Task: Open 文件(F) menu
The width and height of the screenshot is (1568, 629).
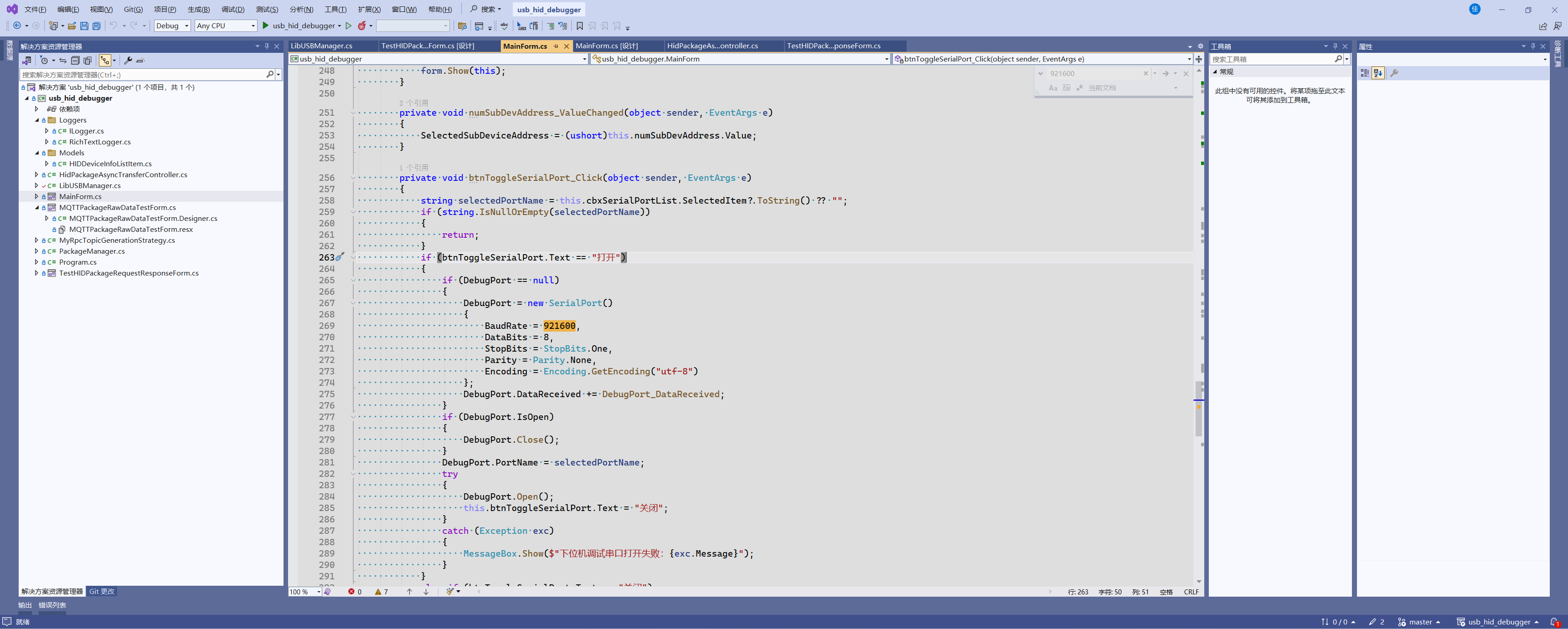Action: pyautogui.click(x=35, y=9)
